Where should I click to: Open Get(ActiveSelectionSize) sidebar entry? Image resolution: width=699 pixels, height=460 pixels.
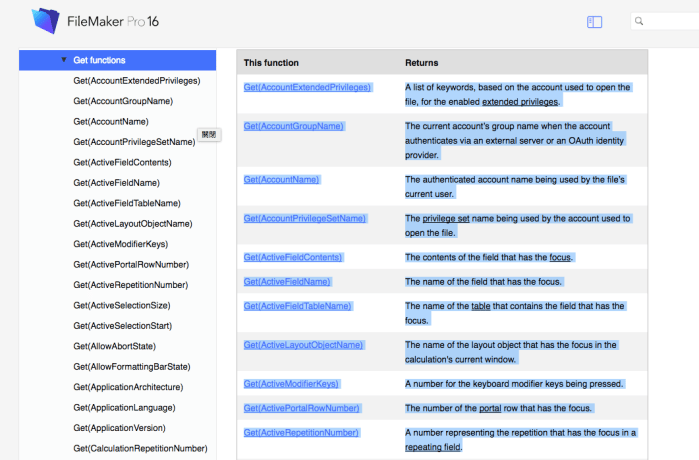tap(121, 305)
